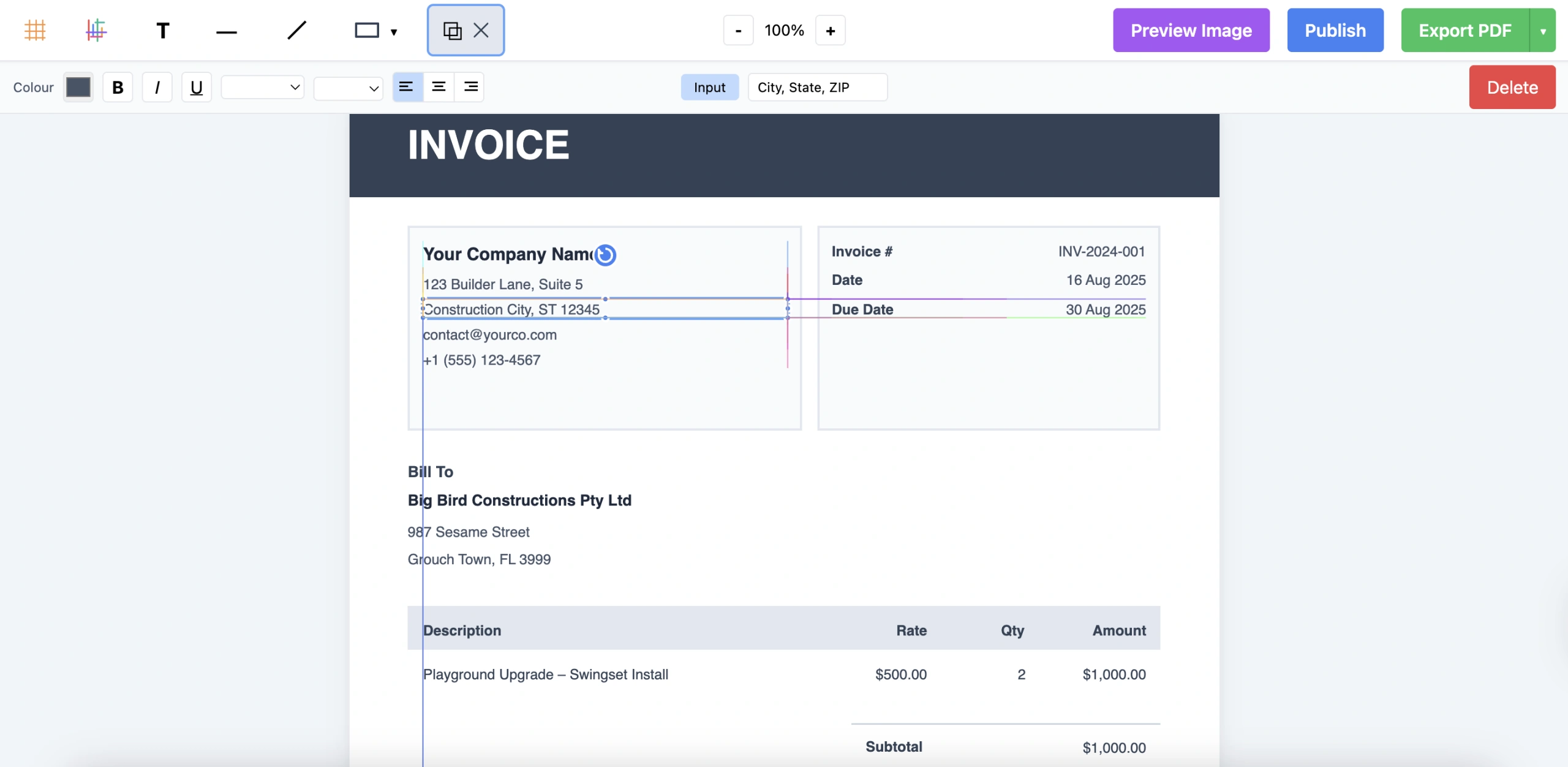This screenshot has height=767, width=1568.
Task: Toggle bold formatting
Action: coord(118,88)
